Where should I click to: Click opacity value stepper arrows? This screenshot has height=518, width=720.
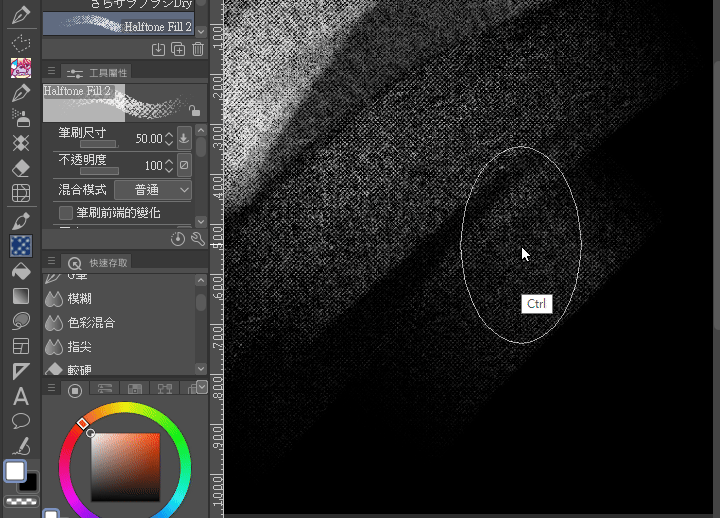click(x=169, y=166)
